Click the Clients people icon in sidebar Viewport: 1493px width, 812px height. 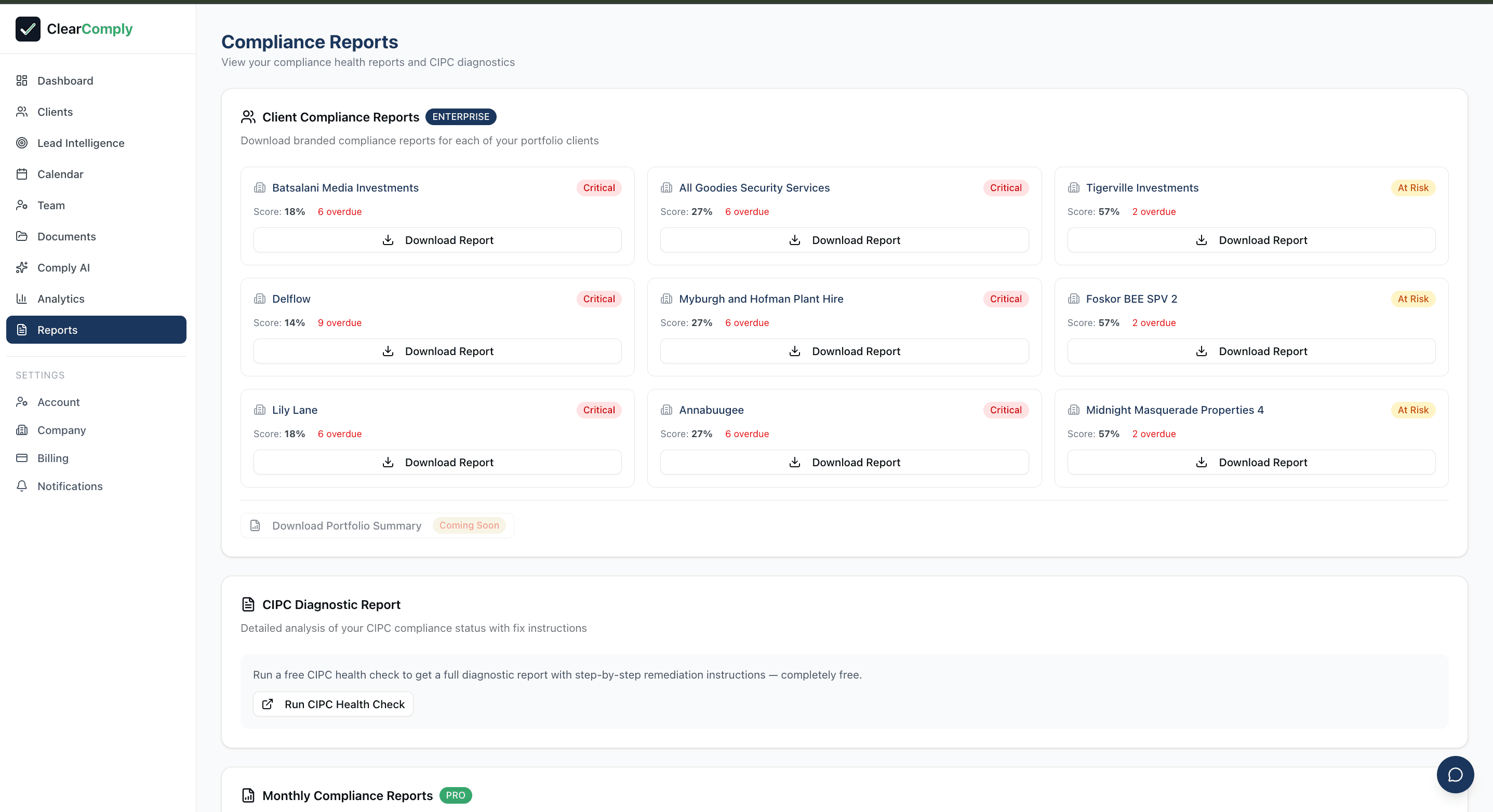coord(22,112)
